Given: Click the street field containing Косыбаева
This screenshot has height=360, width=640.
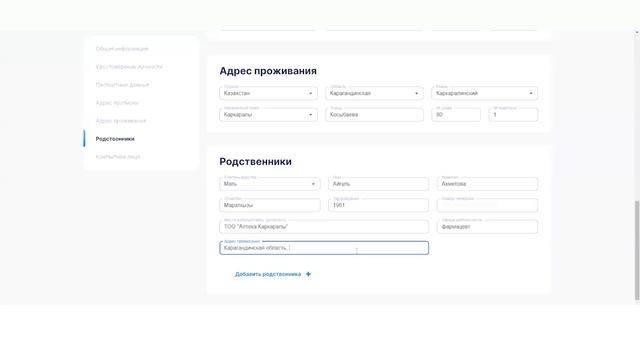Looking at the screenshot, I should 374,115.
